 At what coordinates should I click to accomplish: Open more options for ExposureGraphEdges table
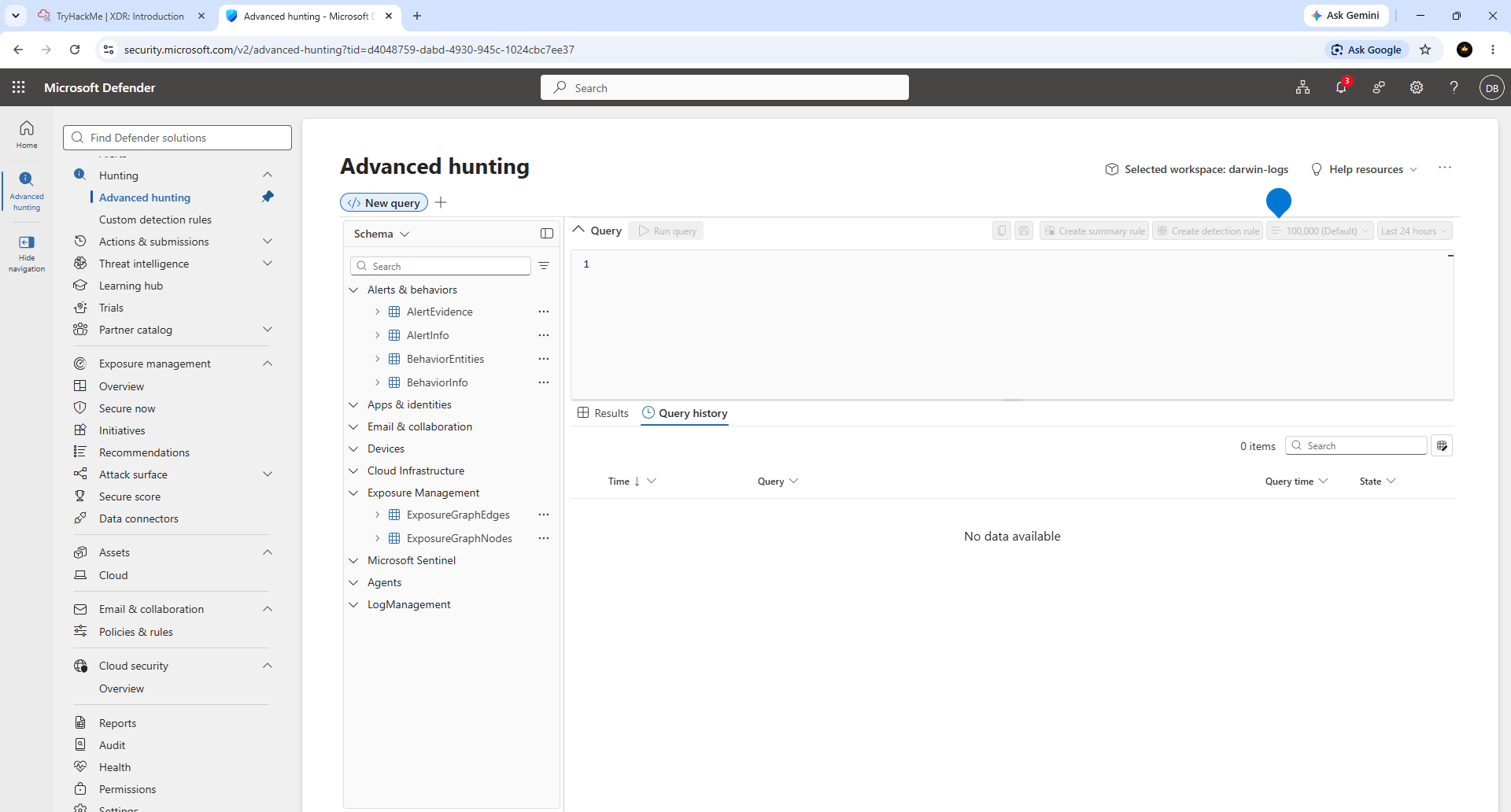click(544, 515)
